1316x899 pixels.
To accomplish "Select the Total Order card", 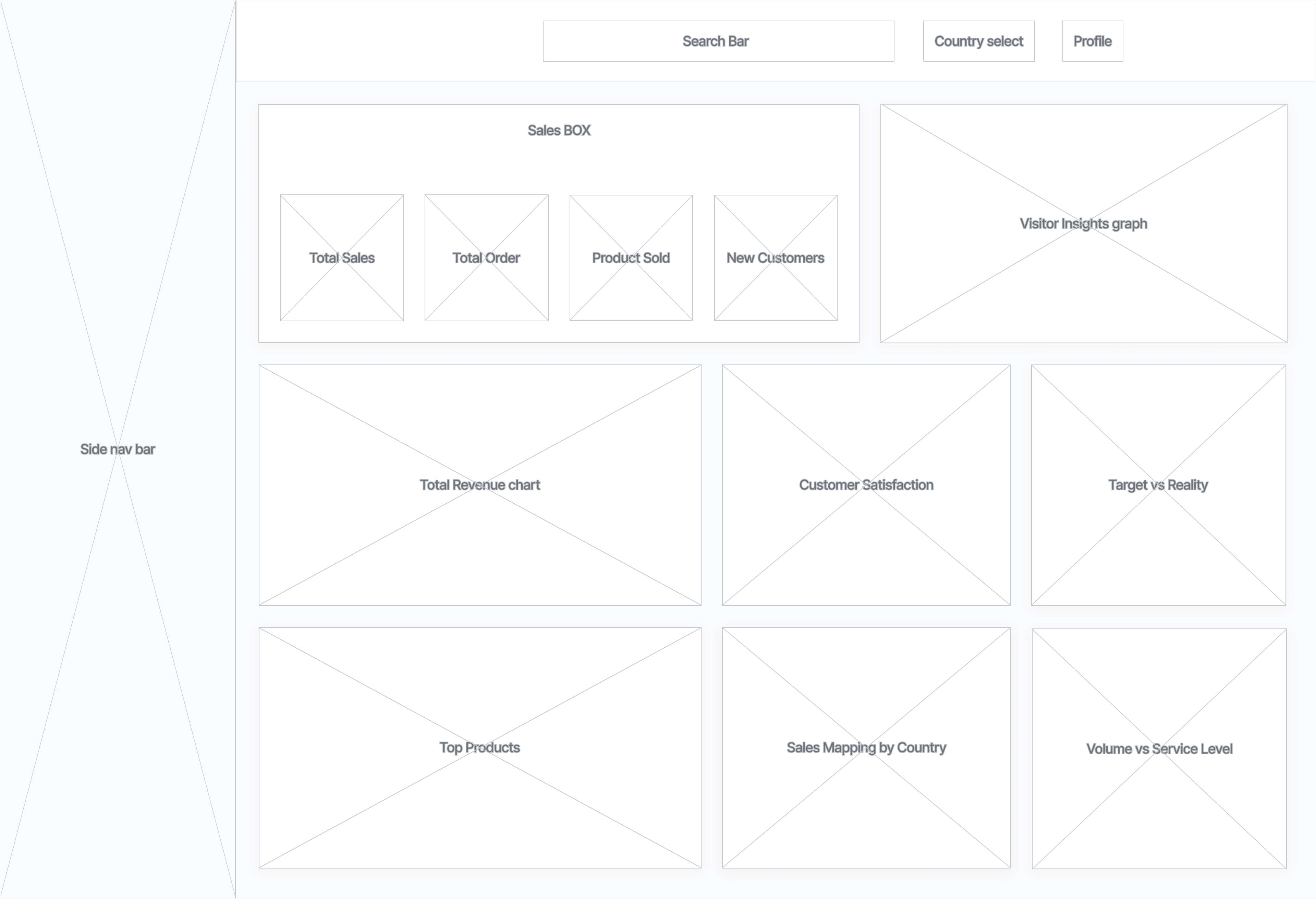I will pos(486,258).
